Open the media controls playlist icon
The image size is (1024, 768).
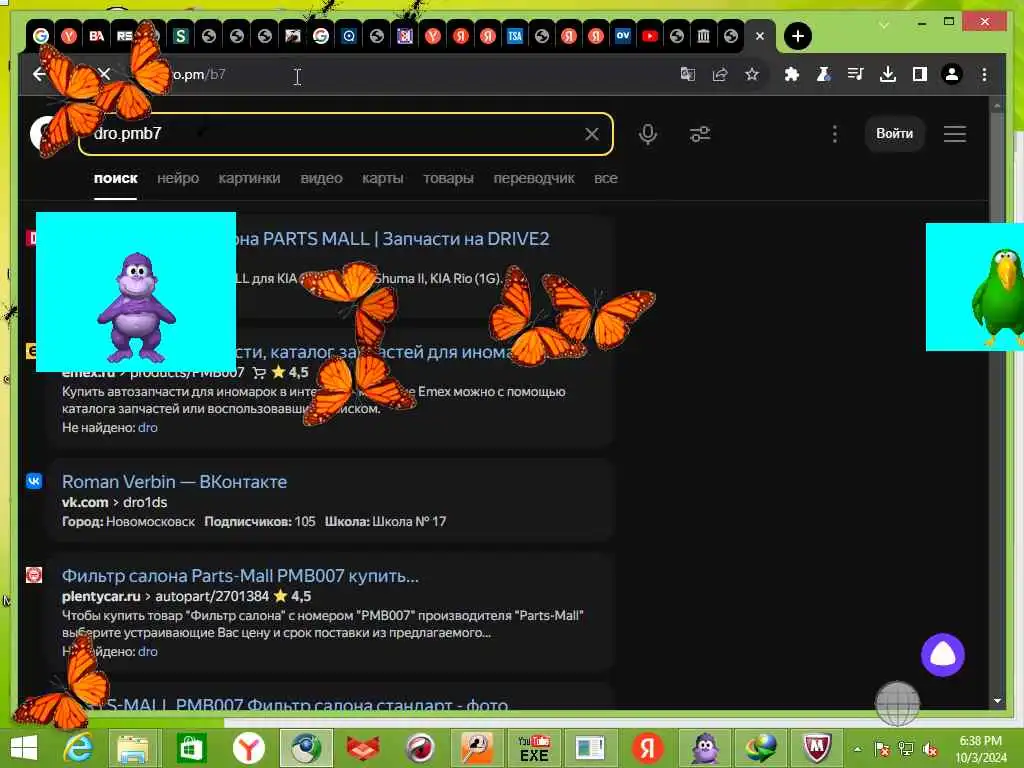(856, 74)
